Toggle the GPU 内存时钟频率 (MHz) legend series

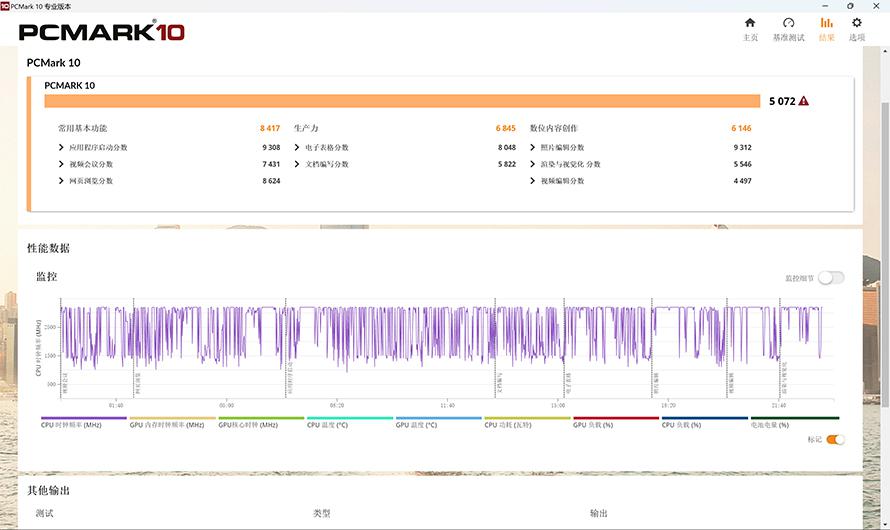coord(173,422)
